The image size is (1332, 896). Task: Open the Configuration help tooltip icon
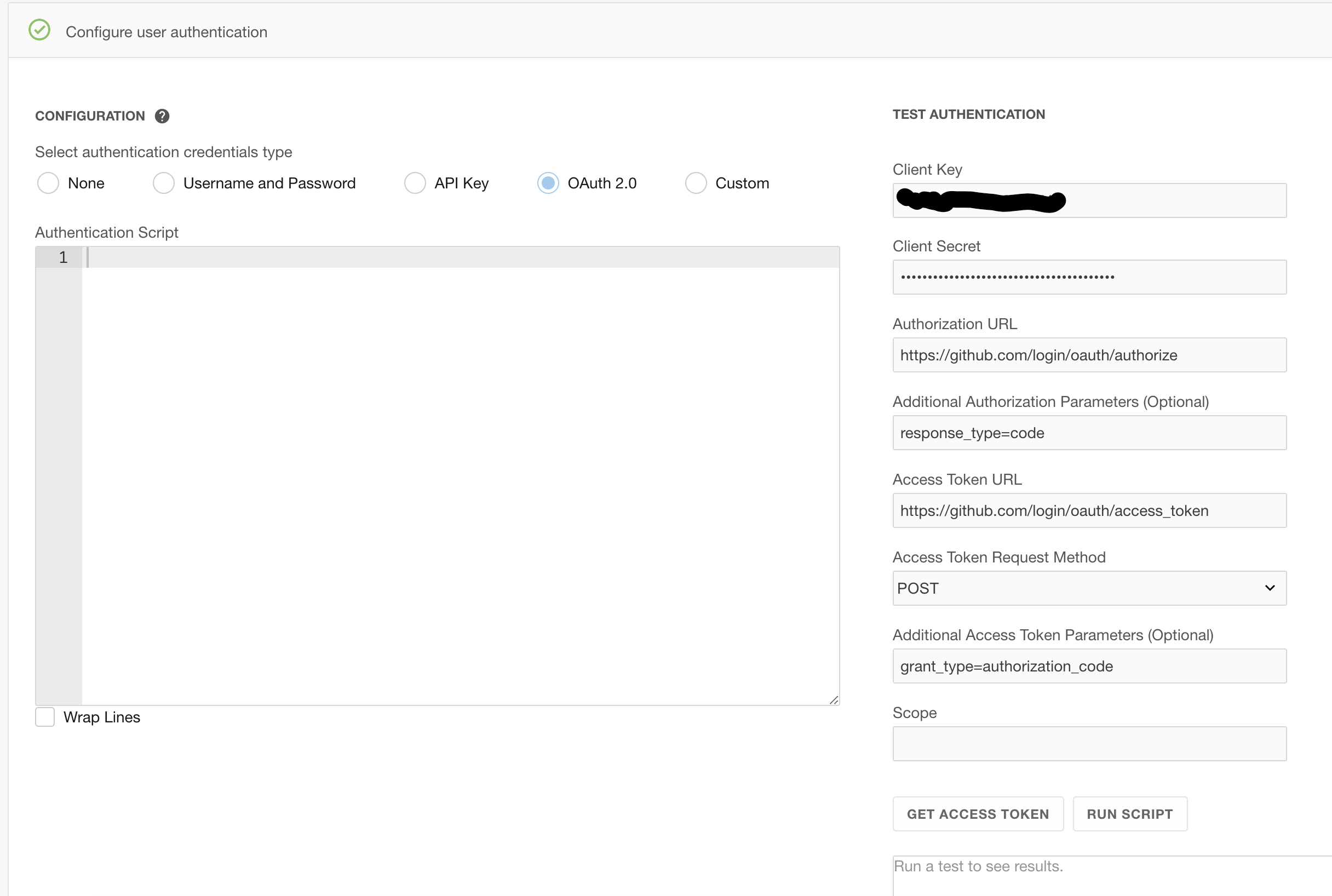[x=162, y=116]
